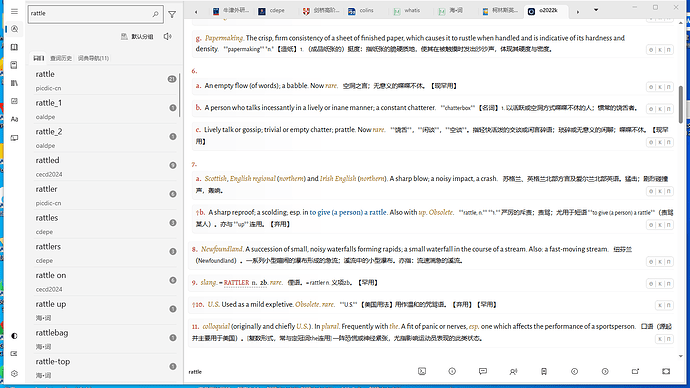Image resolution: width=690 pixels, height=388 pixels.
Task: Select rattle_2 entry from oaldpe
Action: (x=106, y=138)
